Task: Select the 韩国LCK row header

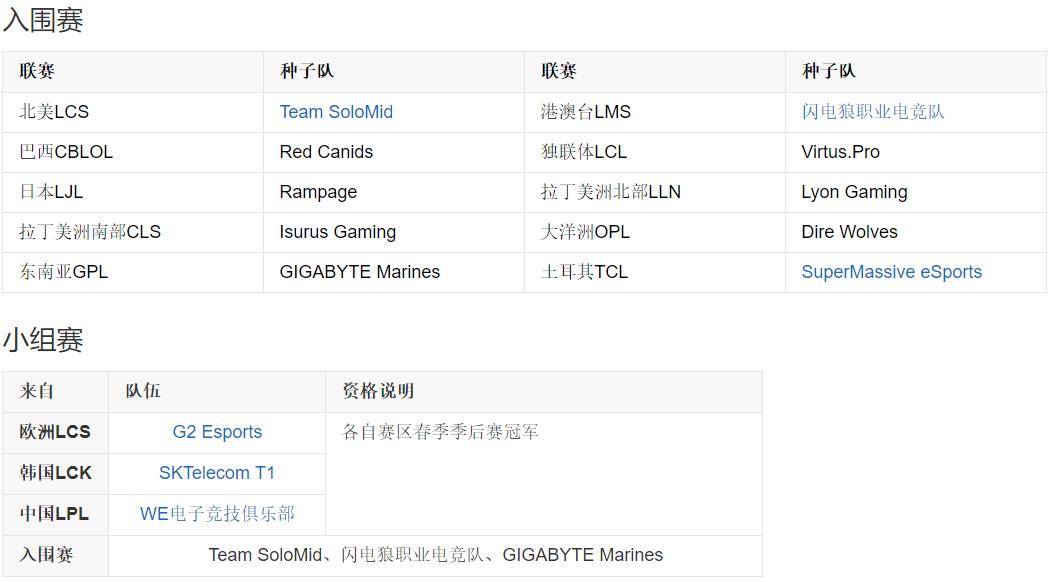Action: click(x=55, y=473)
